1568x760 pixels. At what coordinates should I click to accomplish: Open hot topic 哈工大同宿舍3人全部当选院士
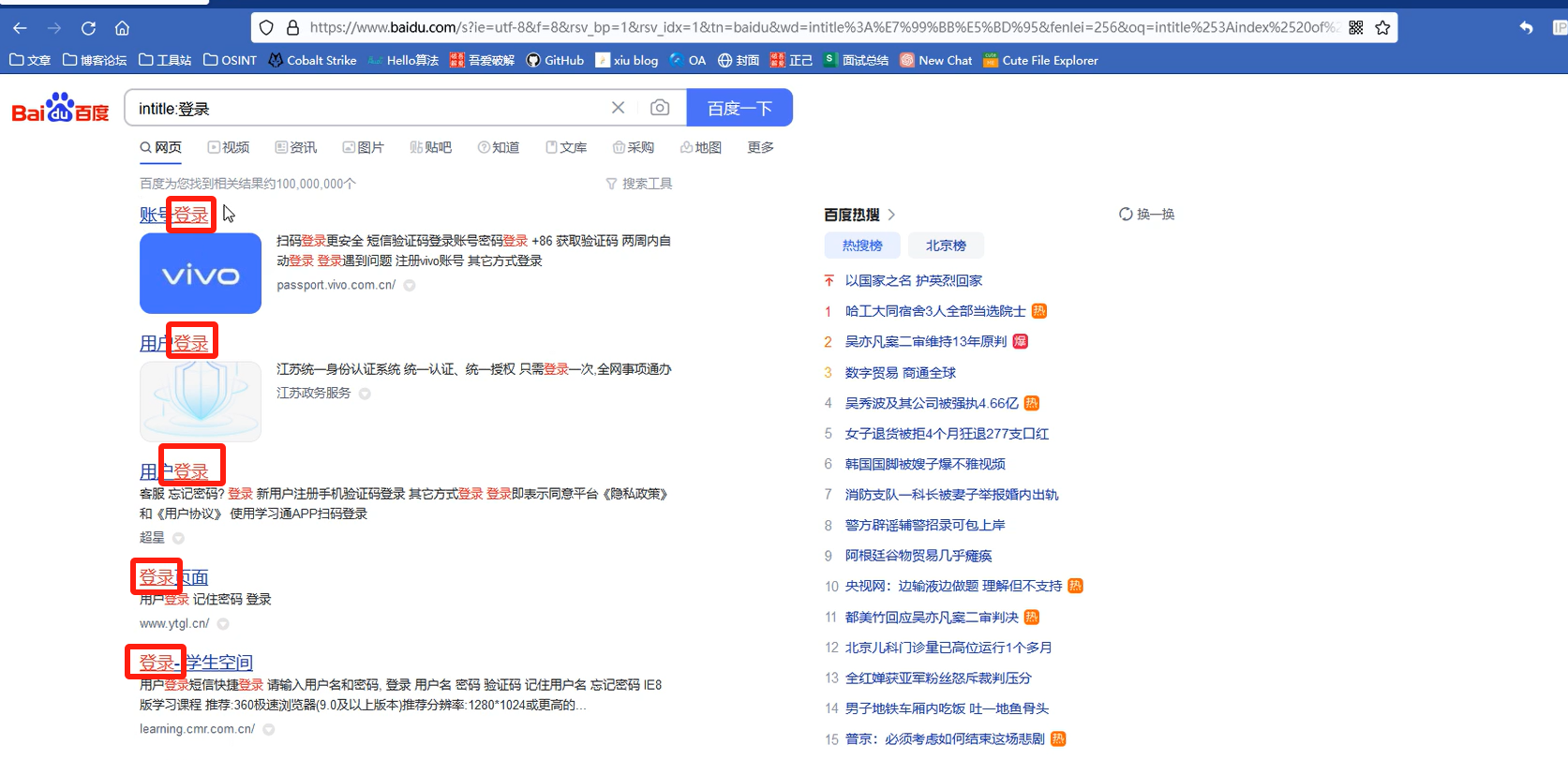point(935,311)
